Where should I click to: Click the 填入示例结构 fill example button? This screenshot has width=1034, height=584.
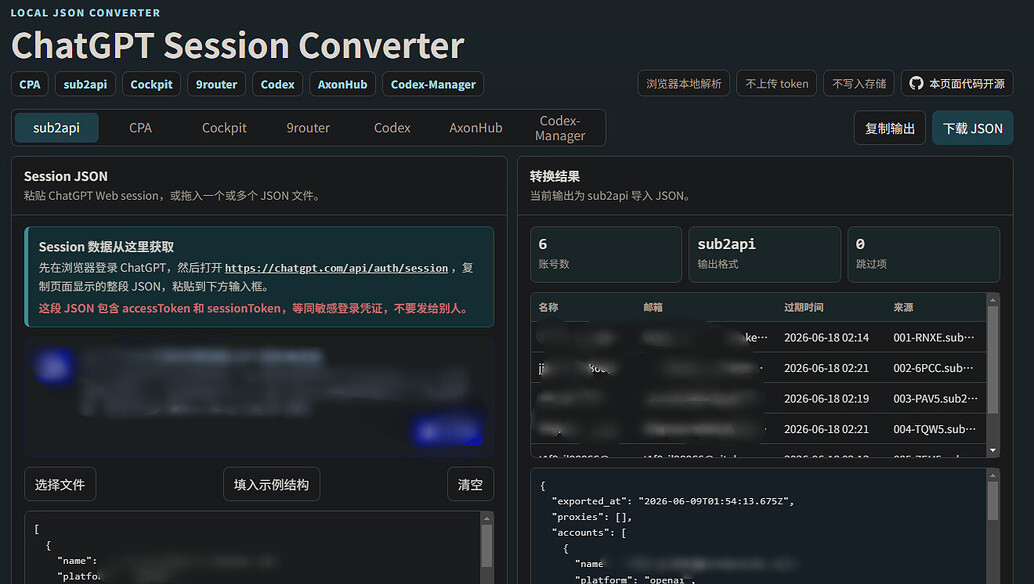271,484
